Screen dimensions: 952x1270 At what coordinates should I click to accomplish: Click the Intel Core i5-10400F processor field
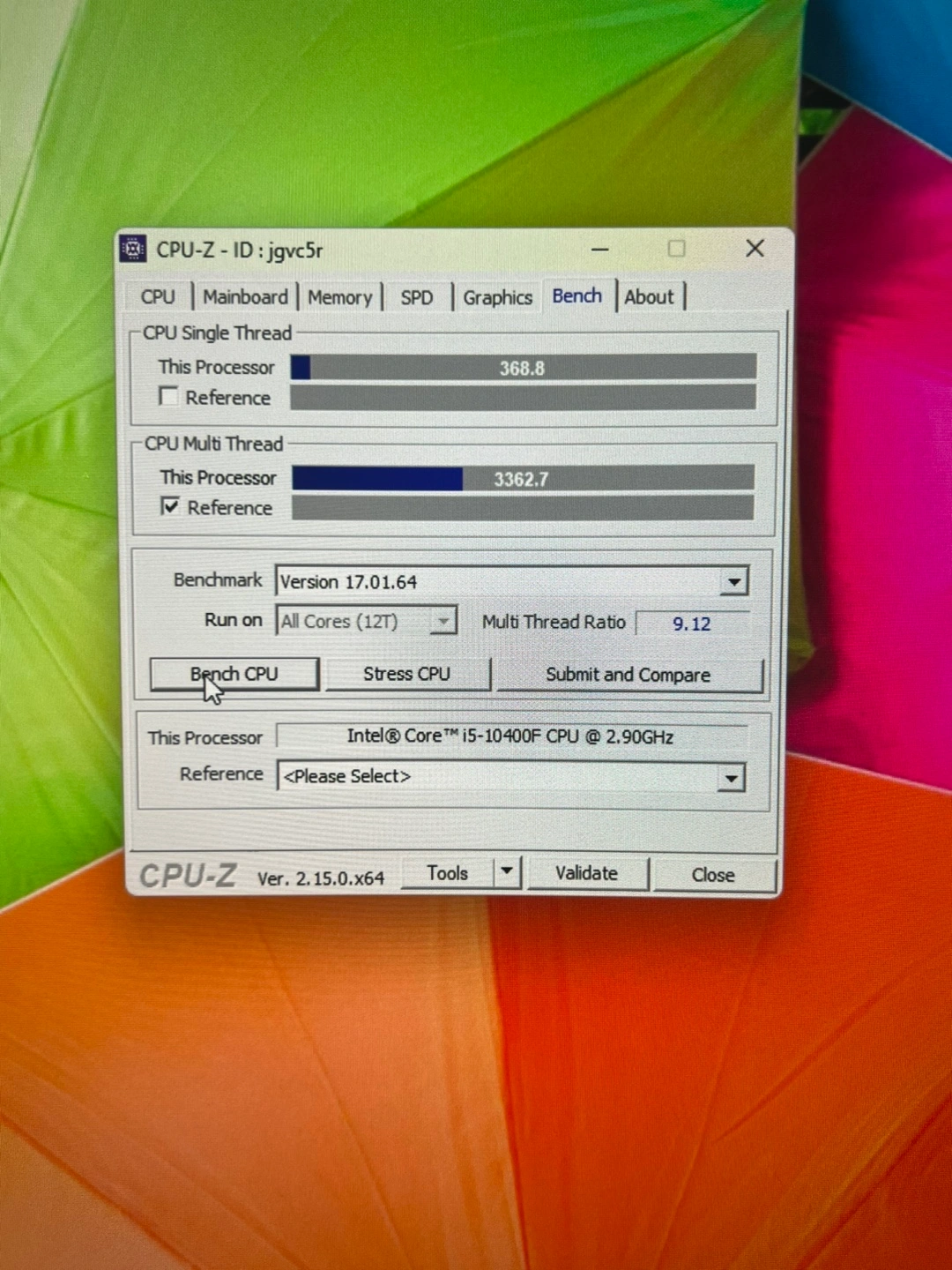[x=510, y=736]
